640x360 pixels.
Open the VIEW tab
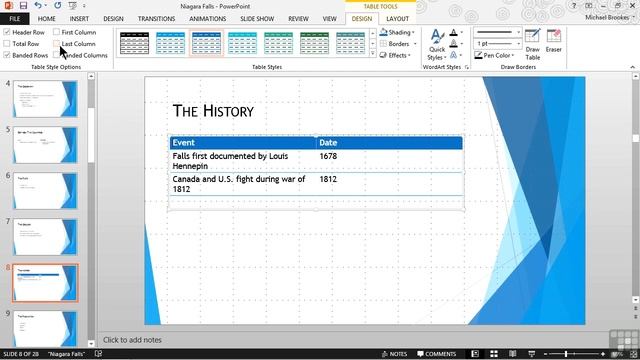point(329,19)
